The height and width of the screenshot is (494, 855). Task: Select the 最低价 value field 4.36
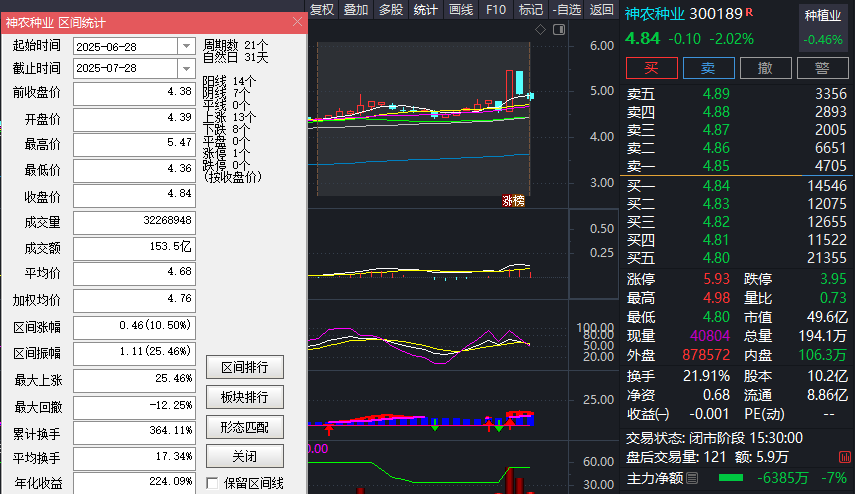134,170
